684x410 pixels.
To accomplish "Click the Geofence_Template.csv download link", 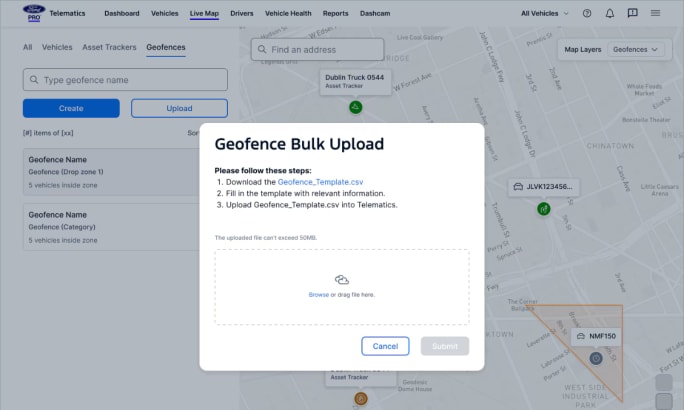I will click(x=319, y=182).
